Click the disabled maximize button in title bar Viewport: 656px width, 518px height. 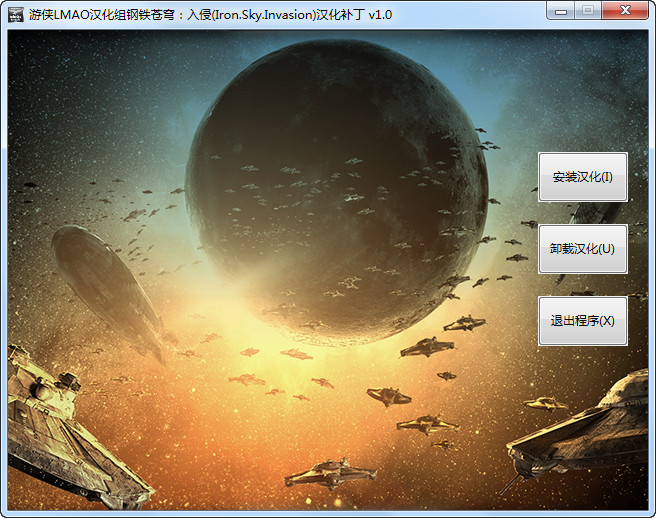588,11
